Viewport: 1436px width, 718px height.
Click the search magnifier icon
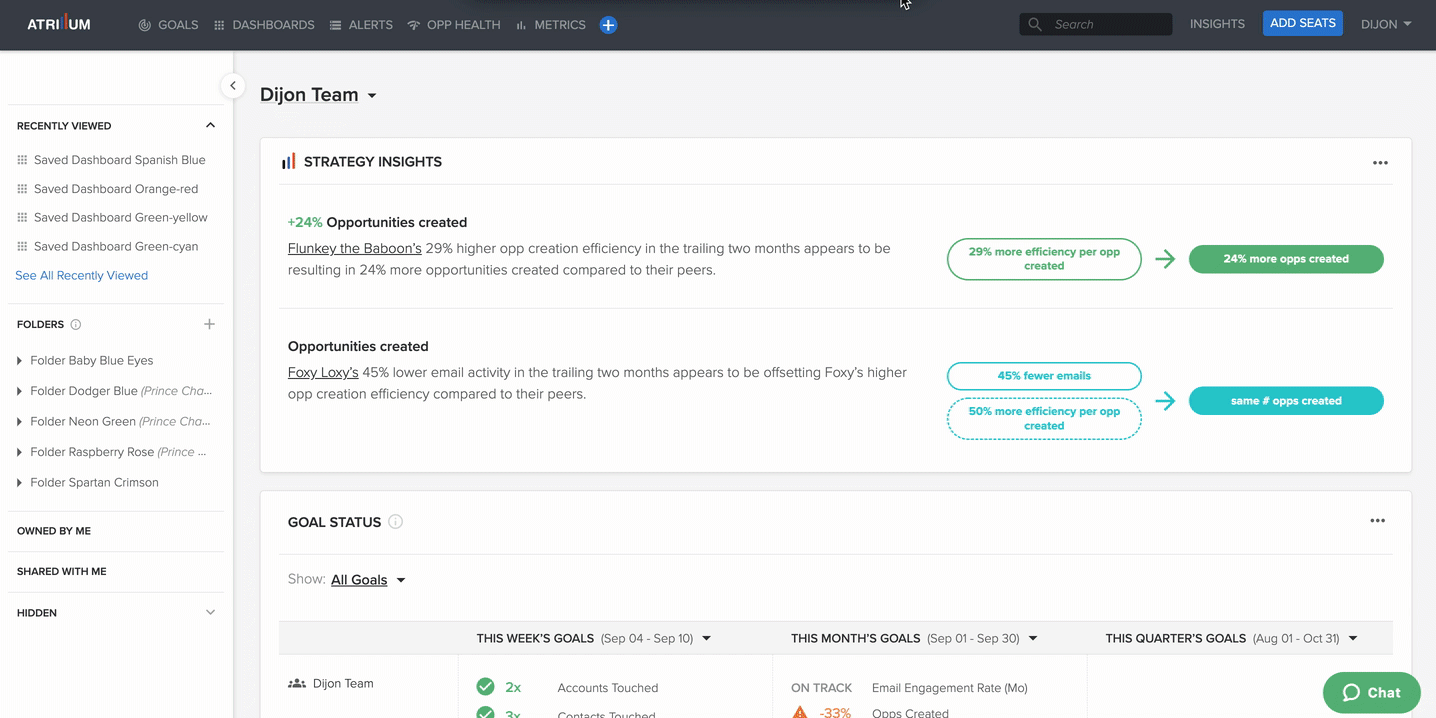(x=1035, y=24)
